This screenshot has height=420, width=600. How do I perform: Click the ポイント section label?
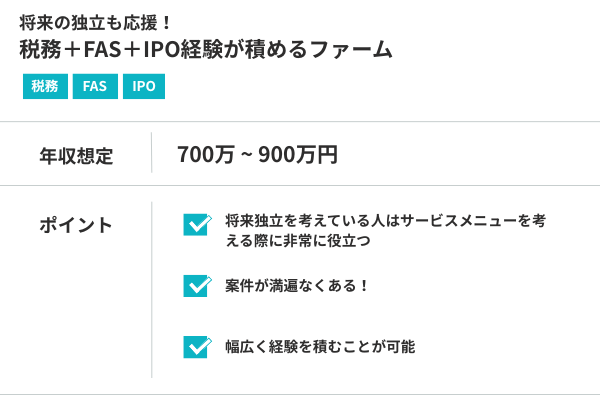[x=76, y=224]
